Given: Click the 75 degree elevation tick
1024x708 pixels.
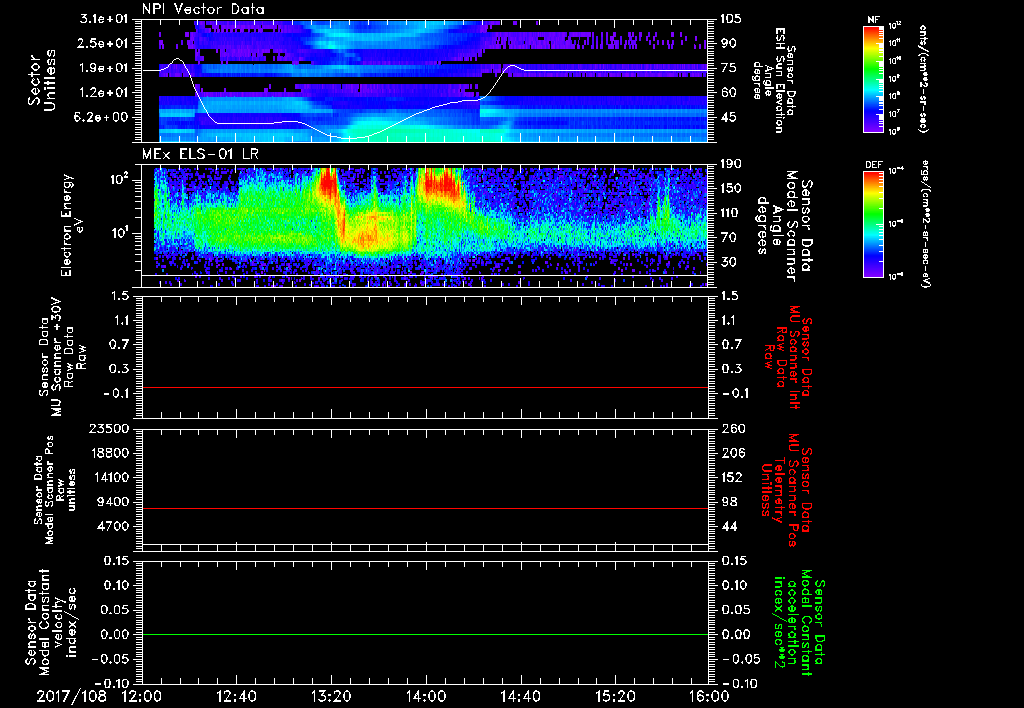Looking at the screenshot, I should point(728,68).
